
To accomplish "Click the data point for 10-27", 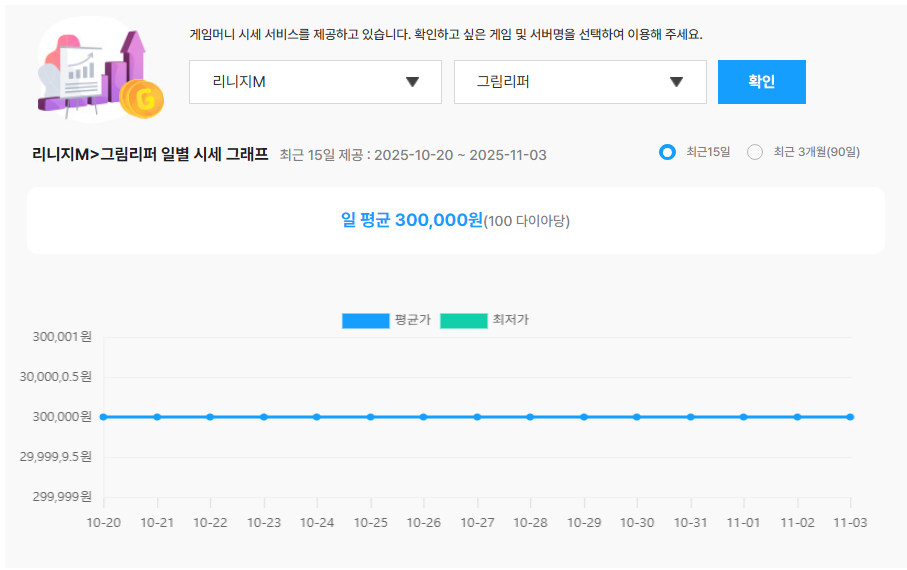I will 477,417.
